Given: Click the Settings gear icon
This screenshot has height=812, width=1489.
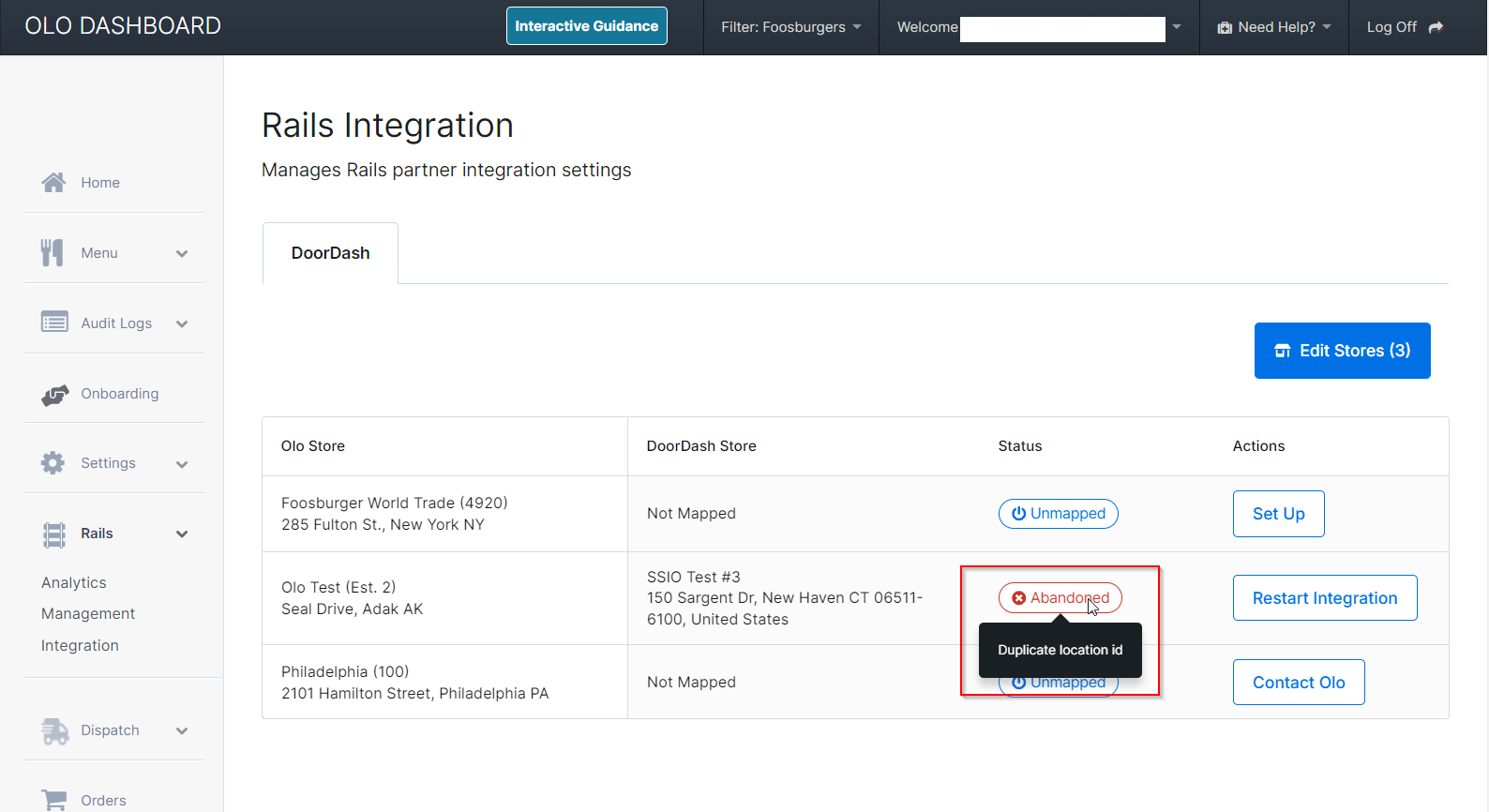Looking at the screenshot, I should [x=53, y=463].
